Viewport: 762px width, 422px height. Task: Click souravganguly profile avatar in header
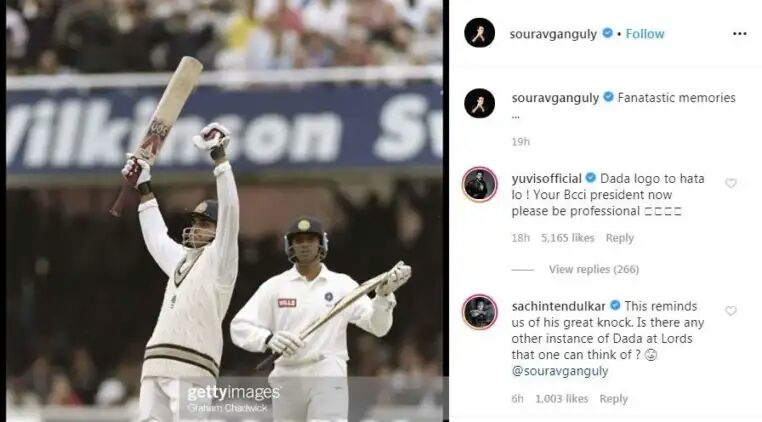coord(479,33)
